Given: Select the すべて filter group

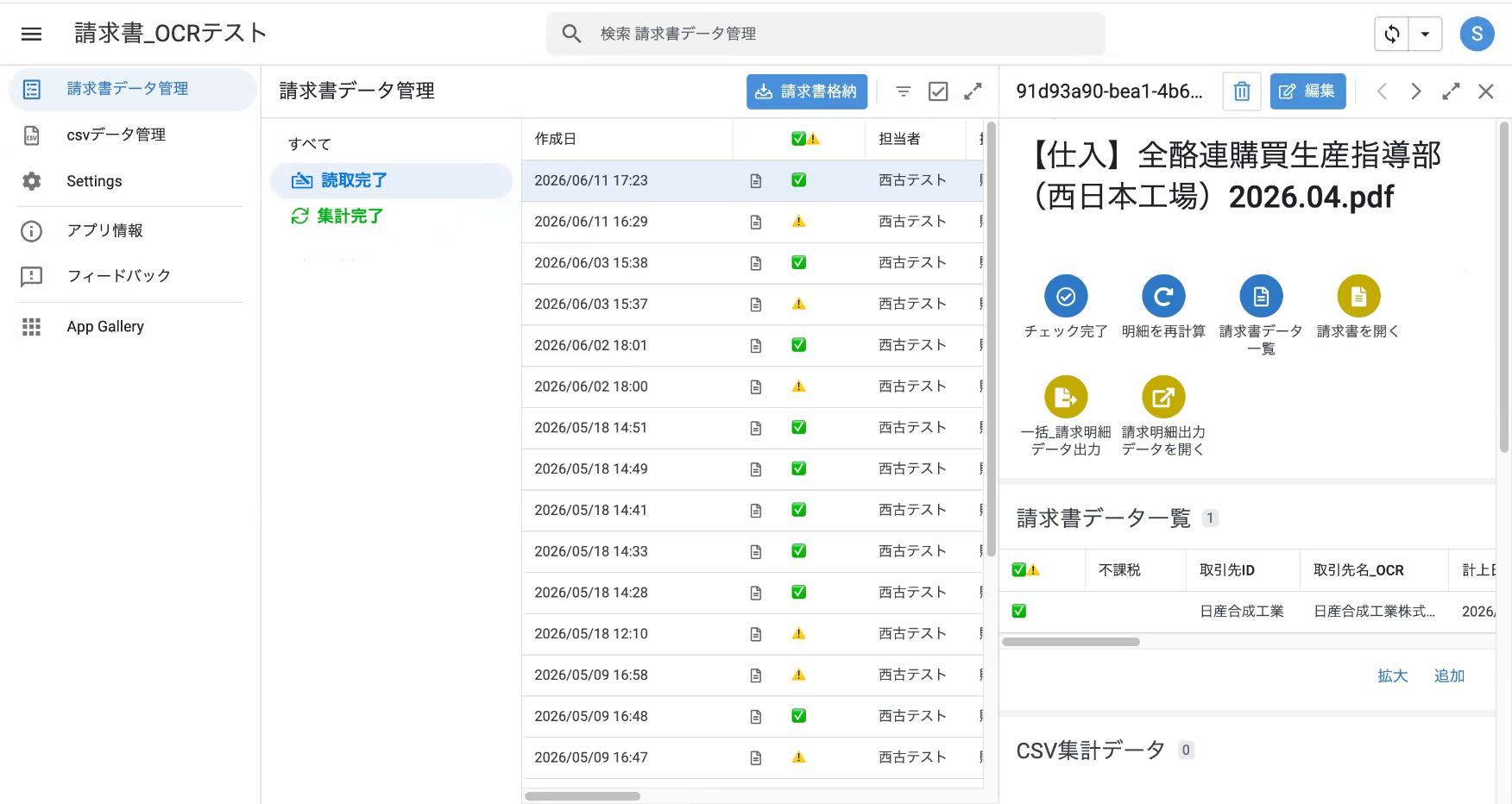Looking at the screenshot, I should pos(310,144).
